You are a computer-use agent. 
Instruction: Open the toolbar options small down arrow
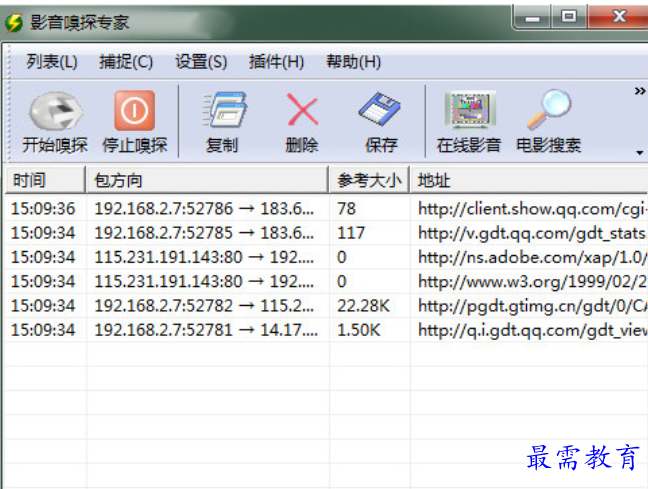640,153
